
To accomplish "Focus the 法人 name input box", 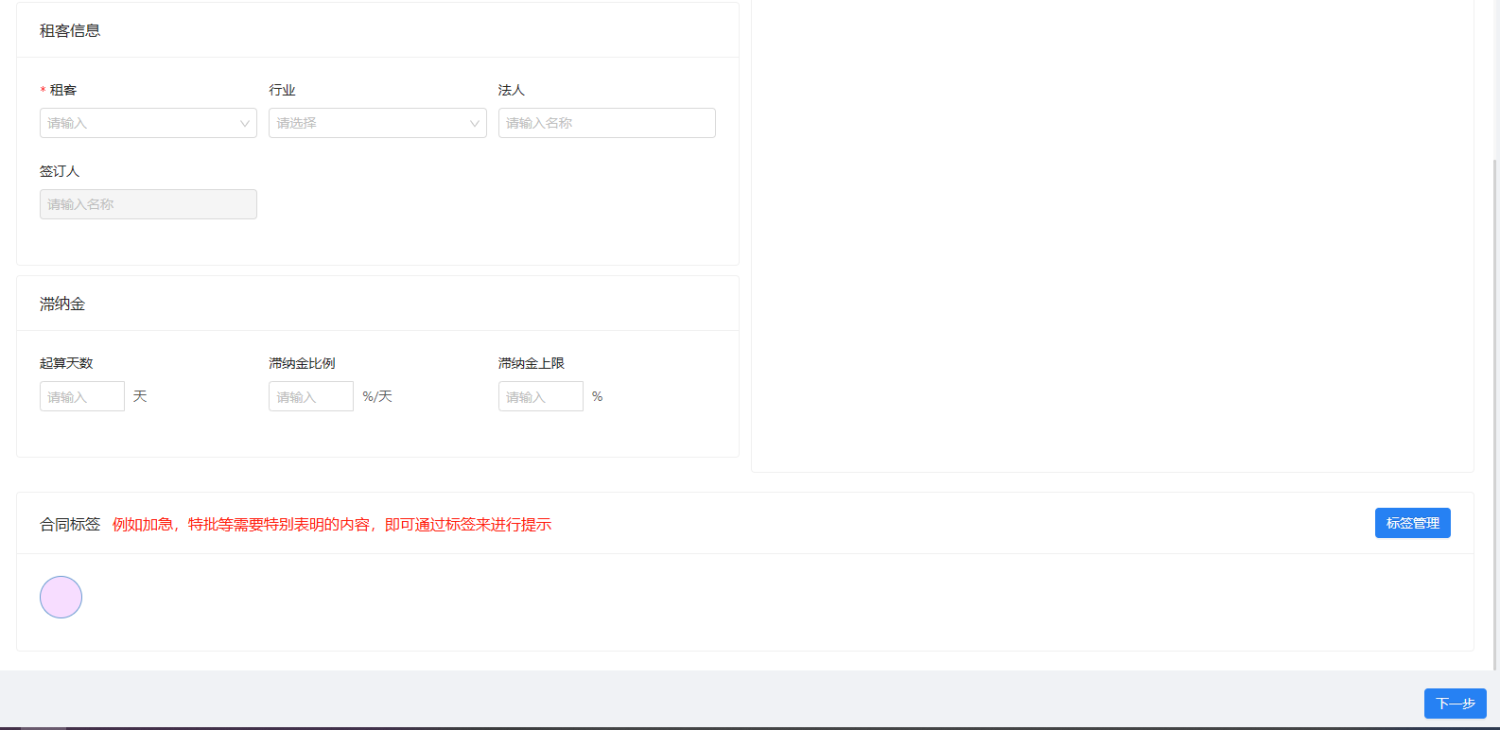I will coord(606,123).
